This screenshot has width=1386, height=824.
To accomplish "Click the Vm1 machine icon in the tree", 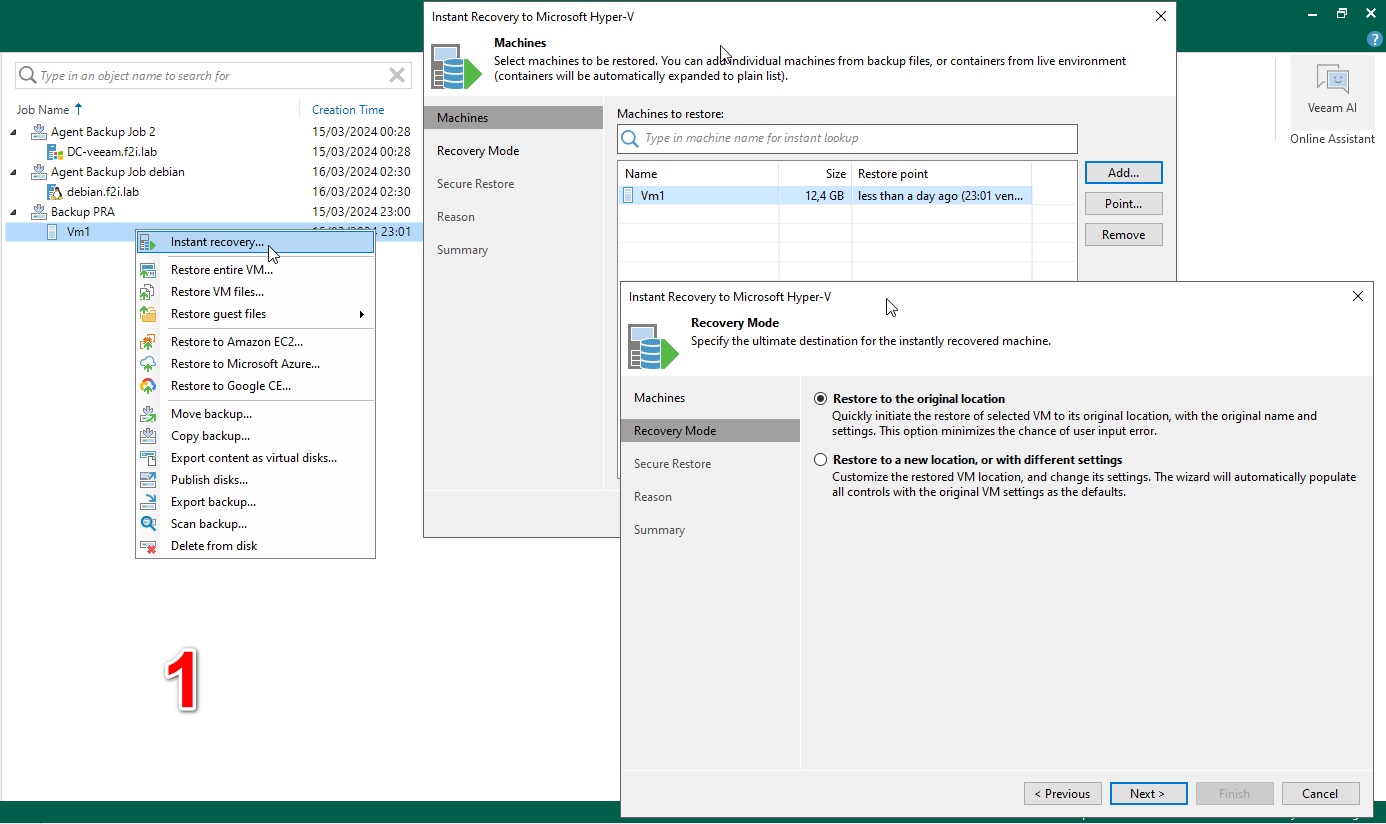I will 52,232.
